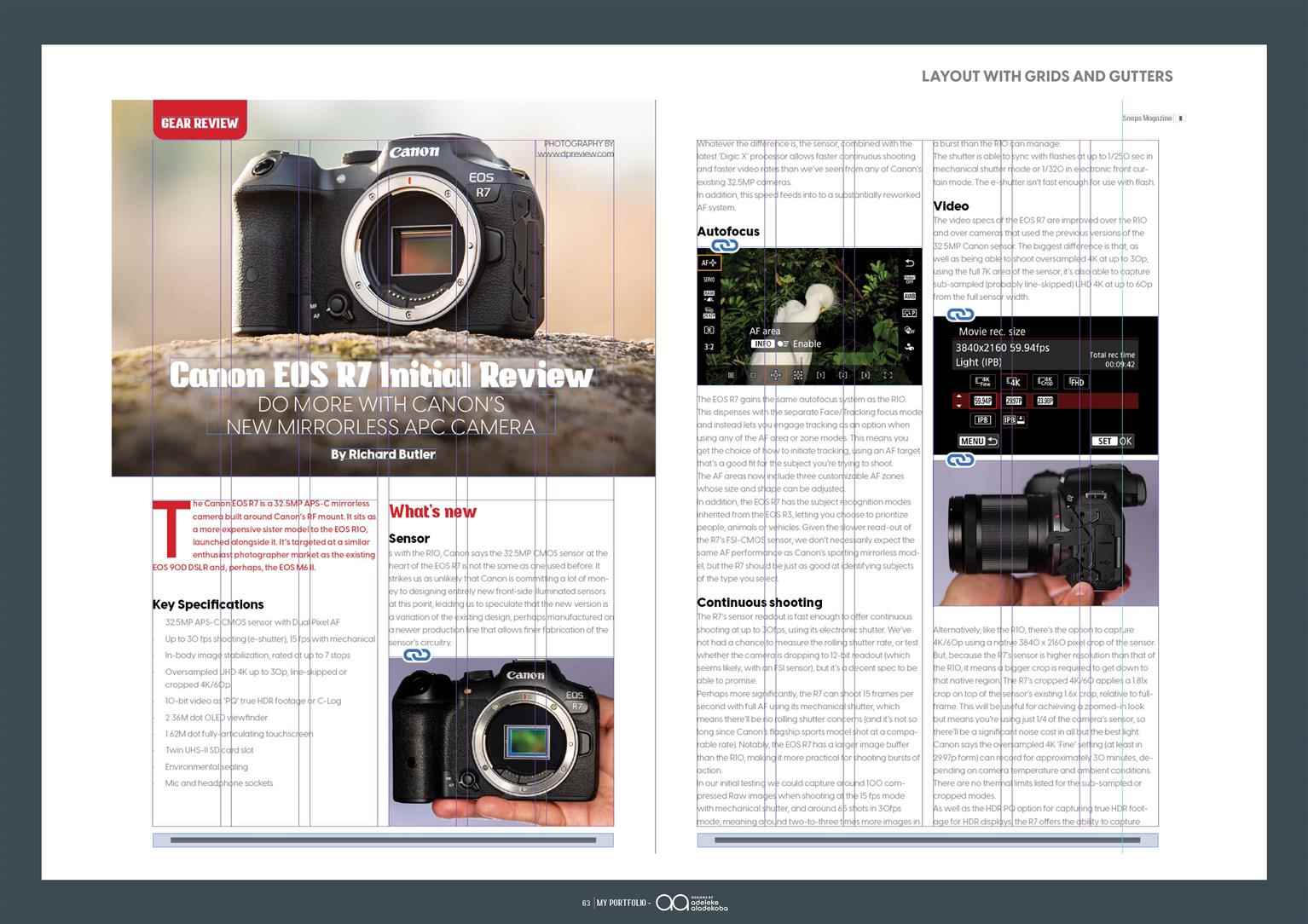Image resolution: width=1308 pixels, height=924 pixels.
Task: Click the 'Sneps Magazine' running header
Action: 1148,118
